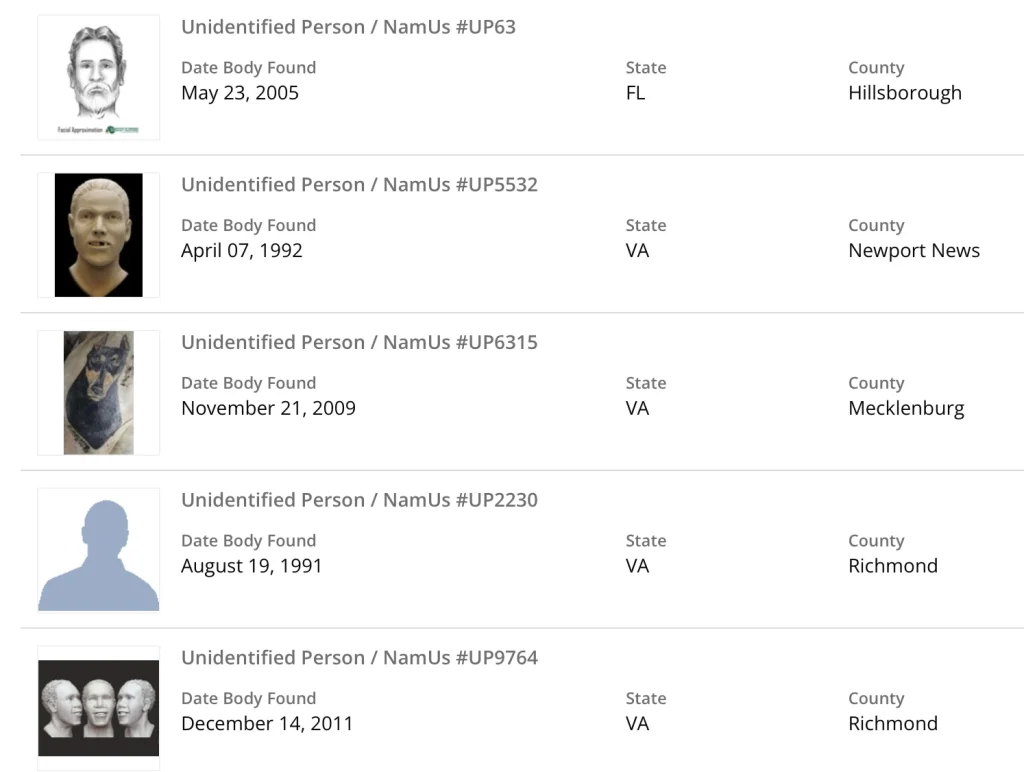The image size is (1024, 772).
Task: Open the NamUs #UP63 case title
Action: pyautogui.click(x=348, y=27)
